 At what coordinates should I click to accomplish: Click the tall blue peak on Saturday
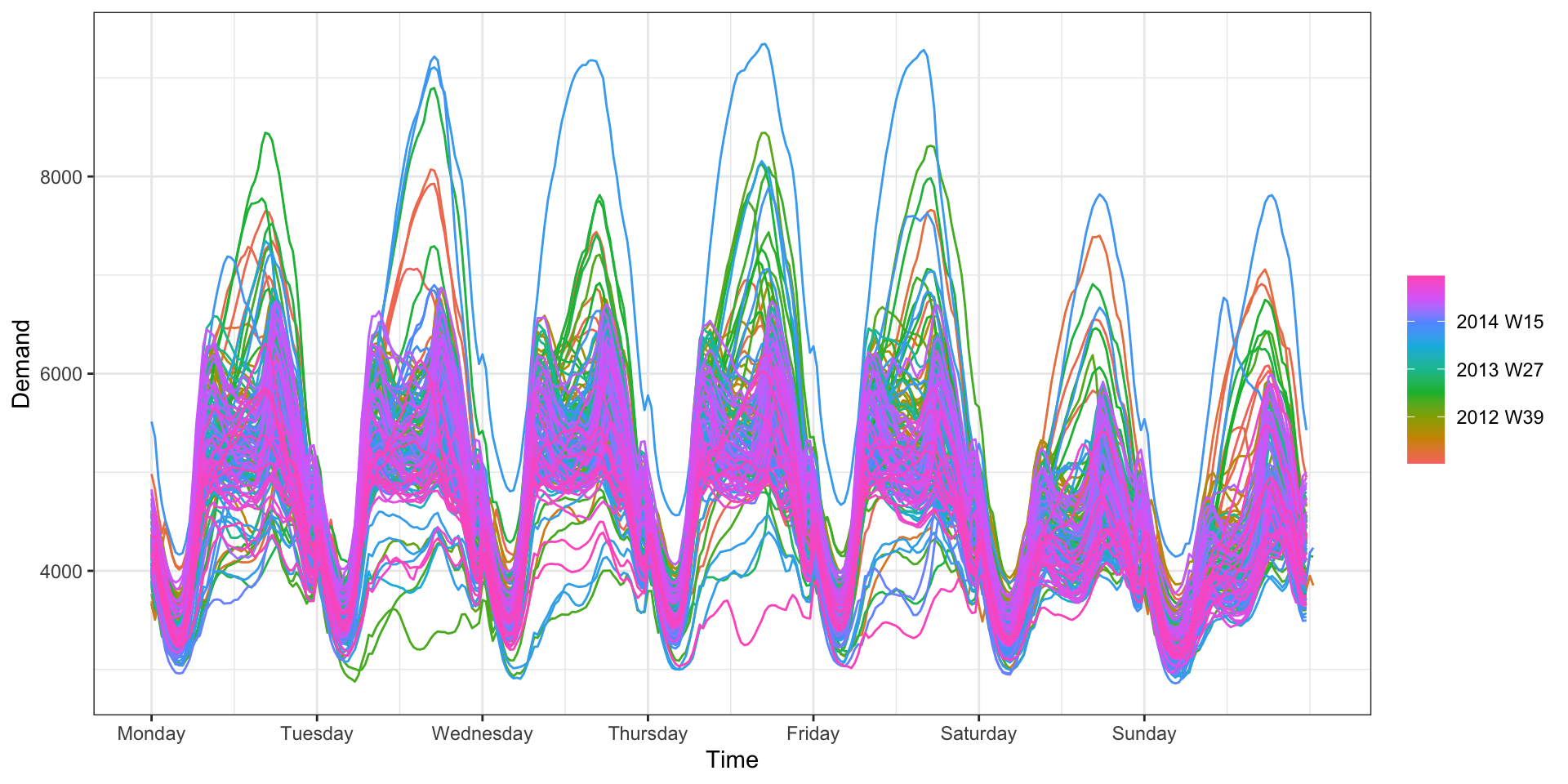coord(1100,194)
